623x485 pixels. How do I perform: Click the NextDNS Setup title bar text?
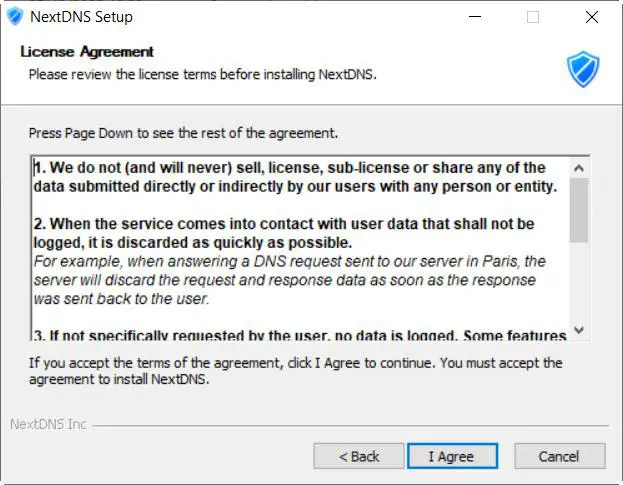(82, 17)
